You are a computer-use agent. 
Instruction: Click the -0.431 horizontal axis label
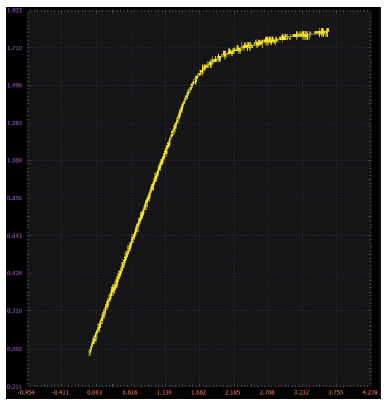click(x=60, y=393)
